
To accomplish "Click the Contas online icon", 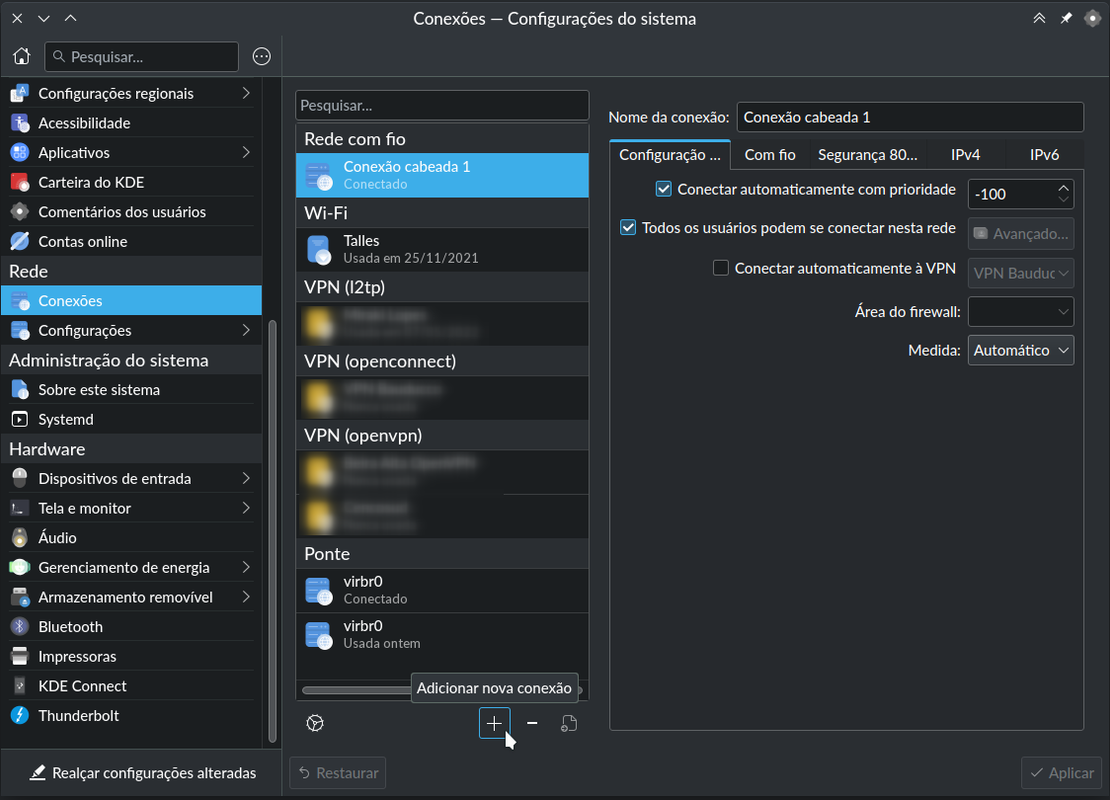I will [20, 241].
